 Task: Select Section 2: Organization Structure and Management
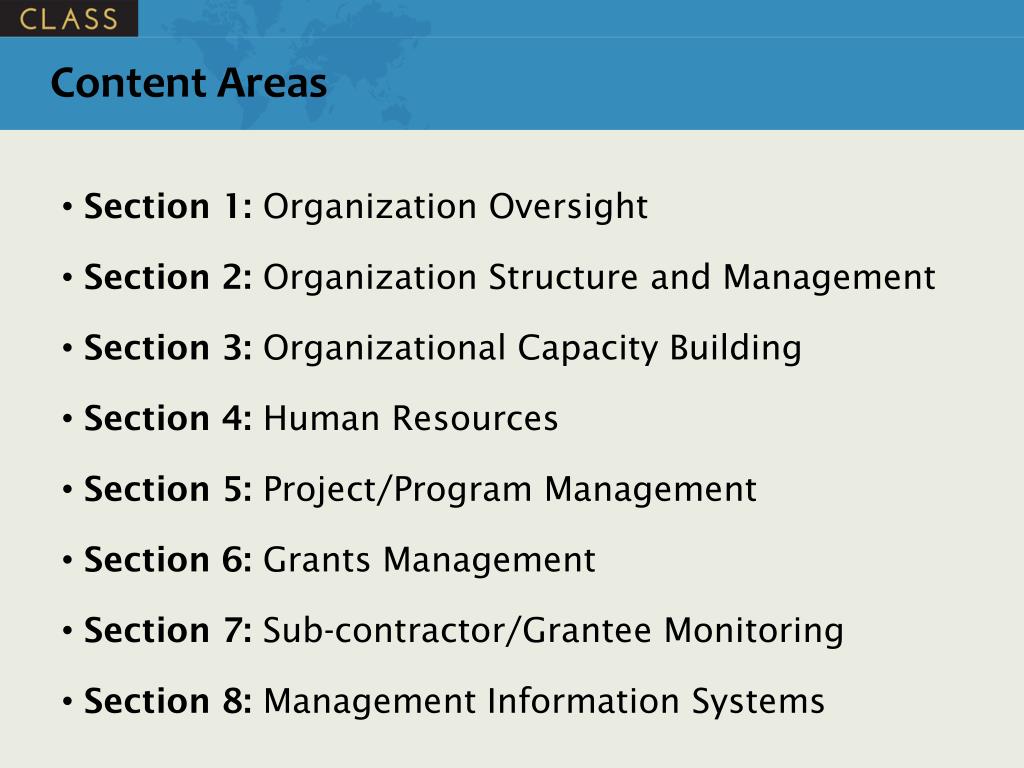coord(510,278)
